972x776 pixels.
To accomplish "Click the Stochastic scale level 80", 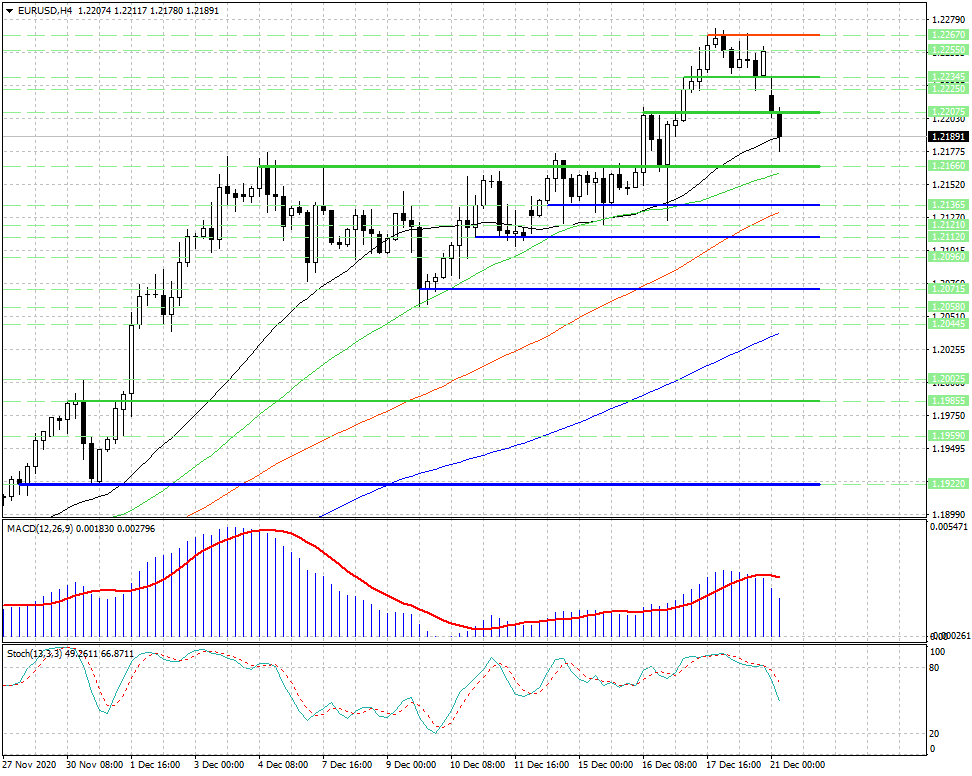I will point(935,668).
